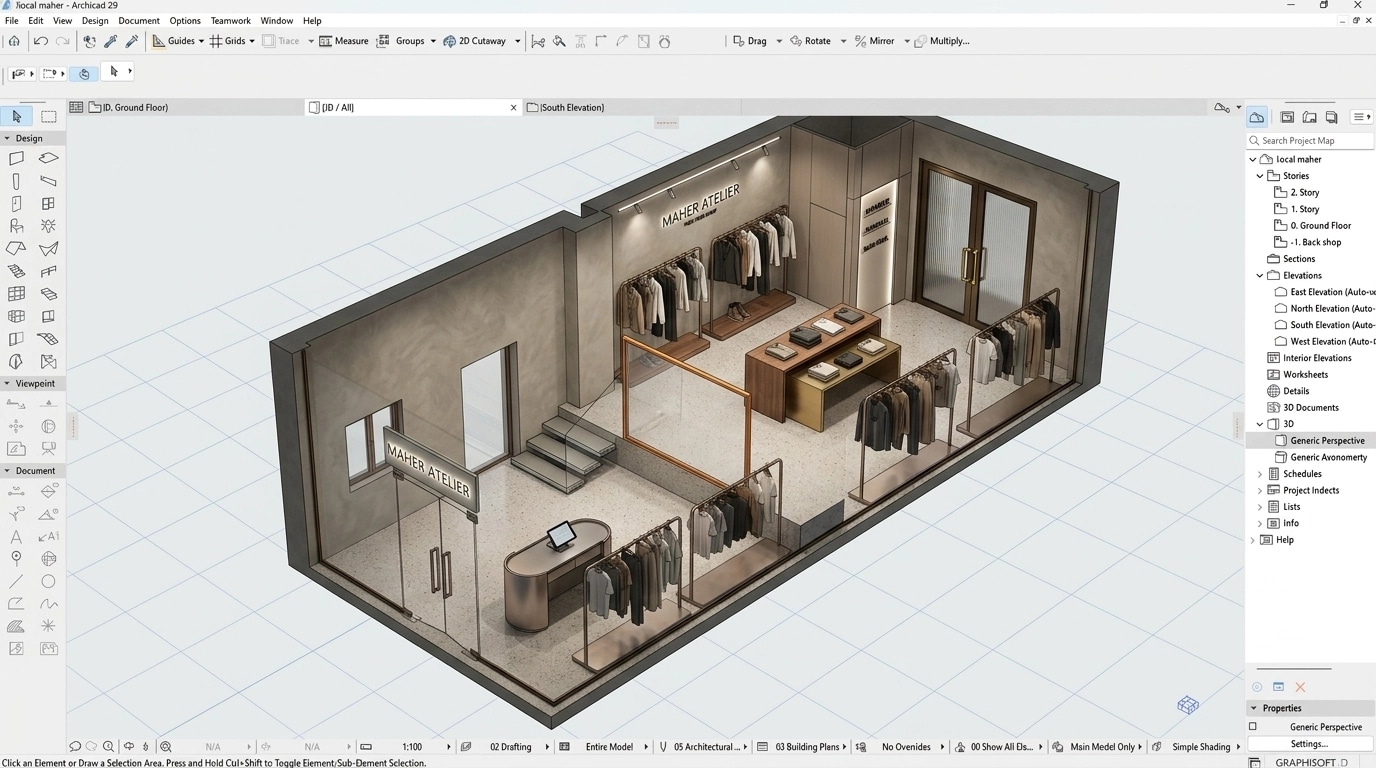Collapse the Design toolbox section
Viewport: 1376px width, 768px height.
tap(7, 138)
